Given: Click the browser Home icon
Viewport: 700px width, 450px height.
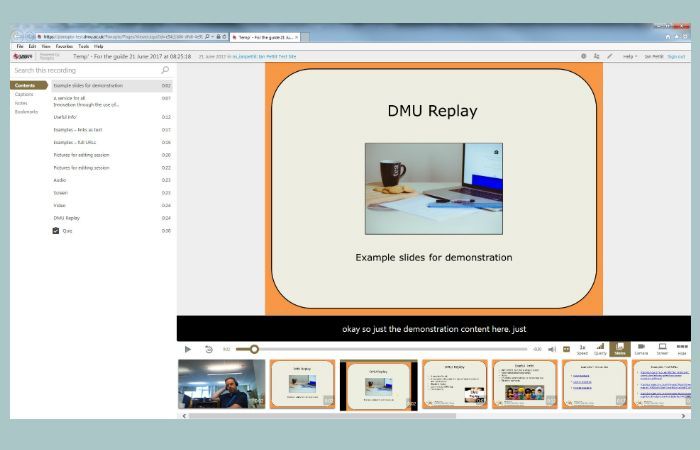Looking at the screenshot, I should point(668,37).
